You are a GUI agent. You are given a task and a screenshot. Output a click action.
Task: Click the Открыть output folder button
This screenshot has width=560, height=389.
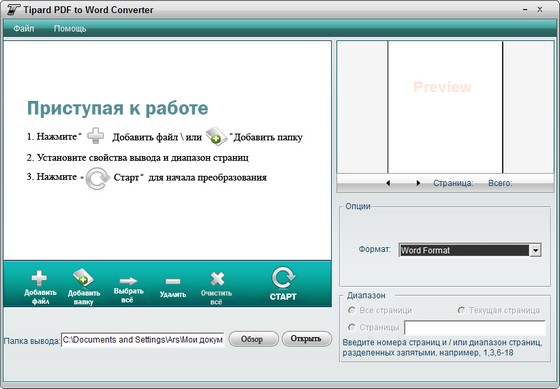point(306,339)
